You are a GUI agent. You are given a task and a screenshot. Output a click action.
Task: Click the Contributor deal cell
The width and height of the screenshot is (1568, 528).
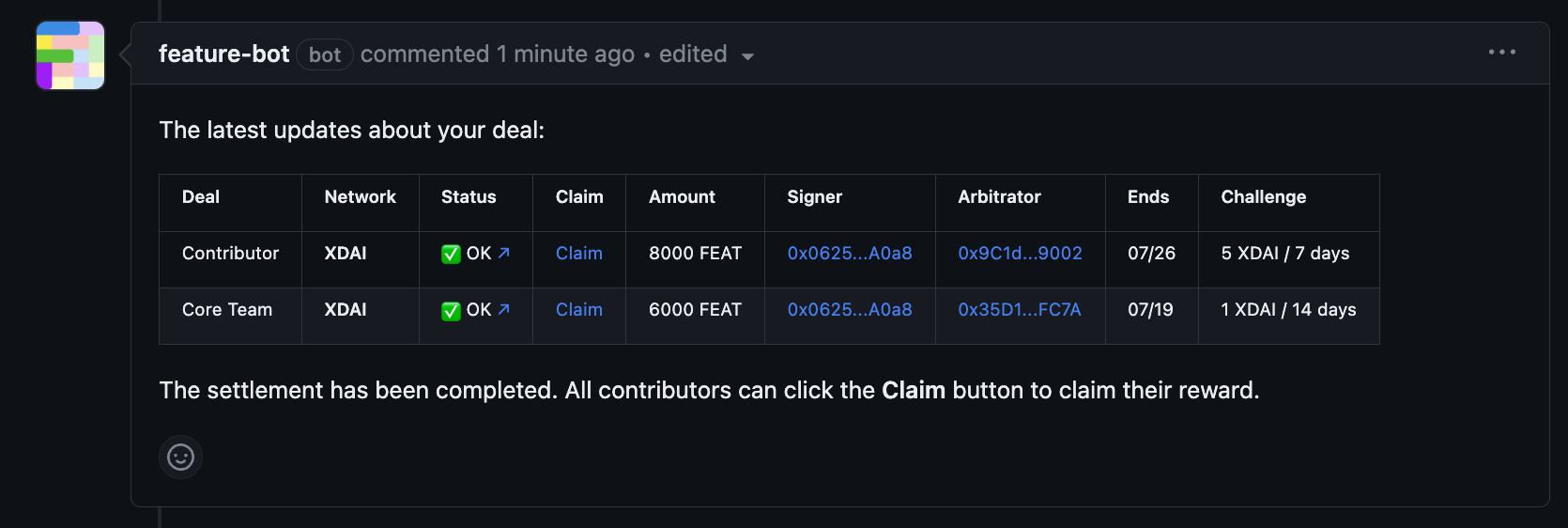[x=230, y=254]
